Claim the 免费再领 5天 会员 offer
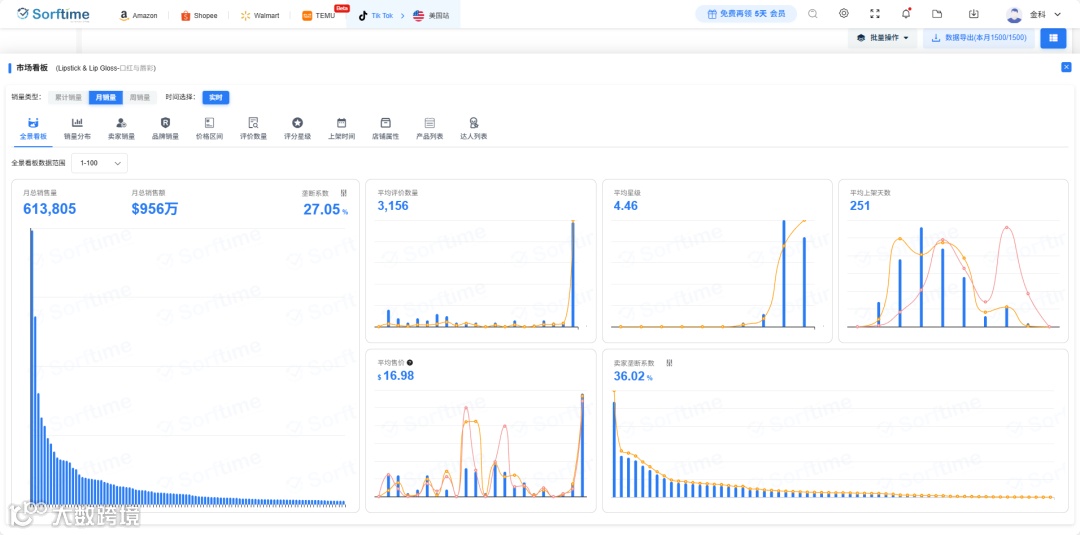1080x535 pixels. pyautogui.click(x=746, y=14)
